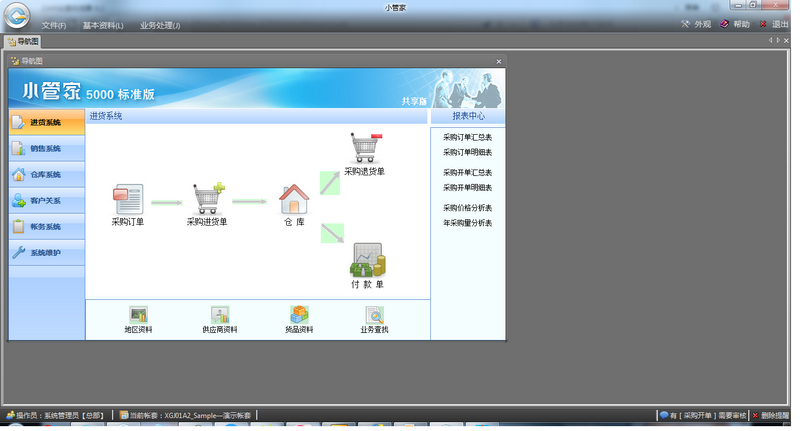
Task: Close the 导航图 navigation panel
Action: point(498,61)
